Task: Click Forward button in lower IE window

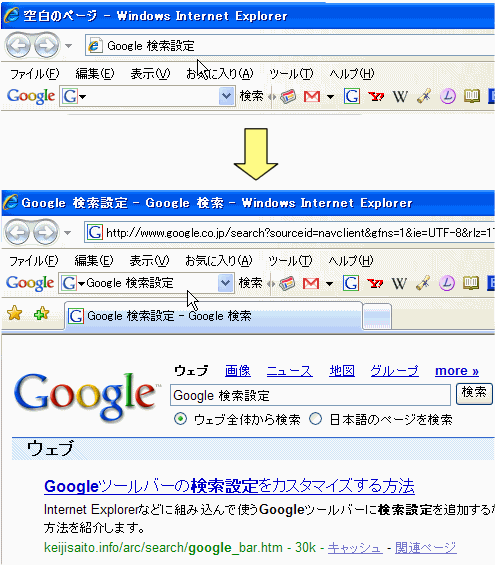Action: pyautogui.click(x=46, y=232)
